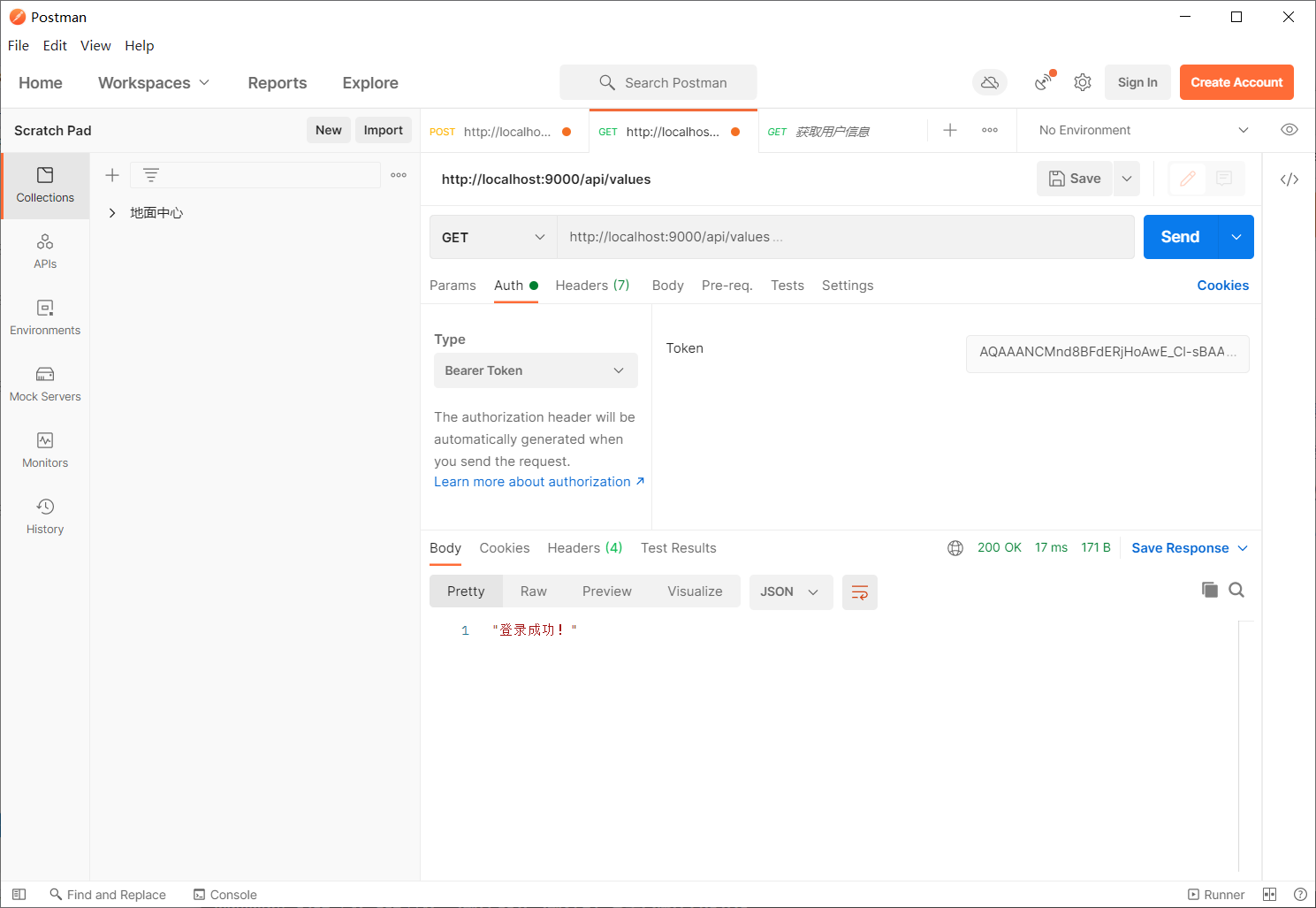Switch to the request Body tab
Screen dimensions: 1316x908
[x=668, y=286]
